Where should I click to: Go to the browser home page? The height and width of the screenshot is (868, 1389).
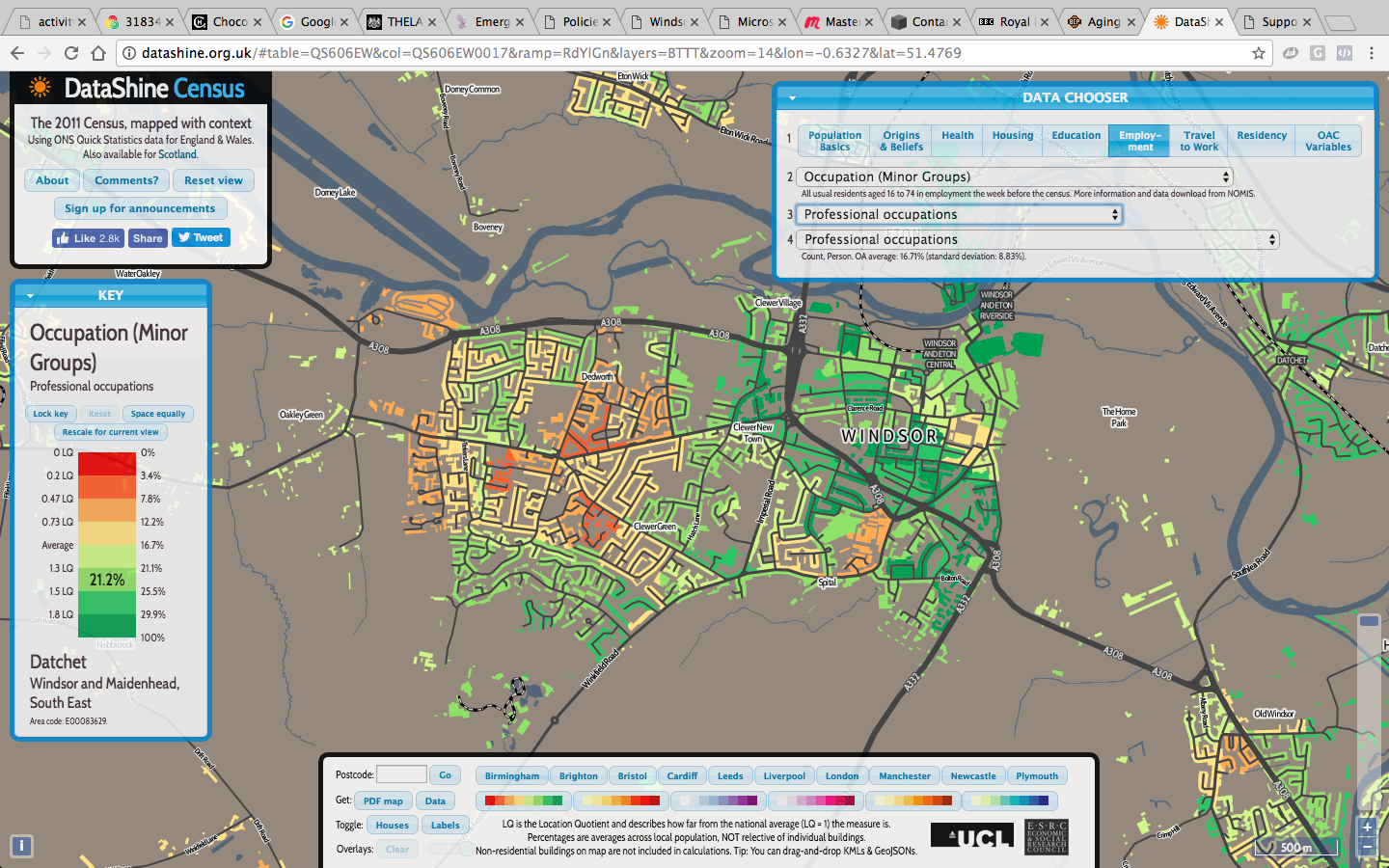tap(98, 53)
